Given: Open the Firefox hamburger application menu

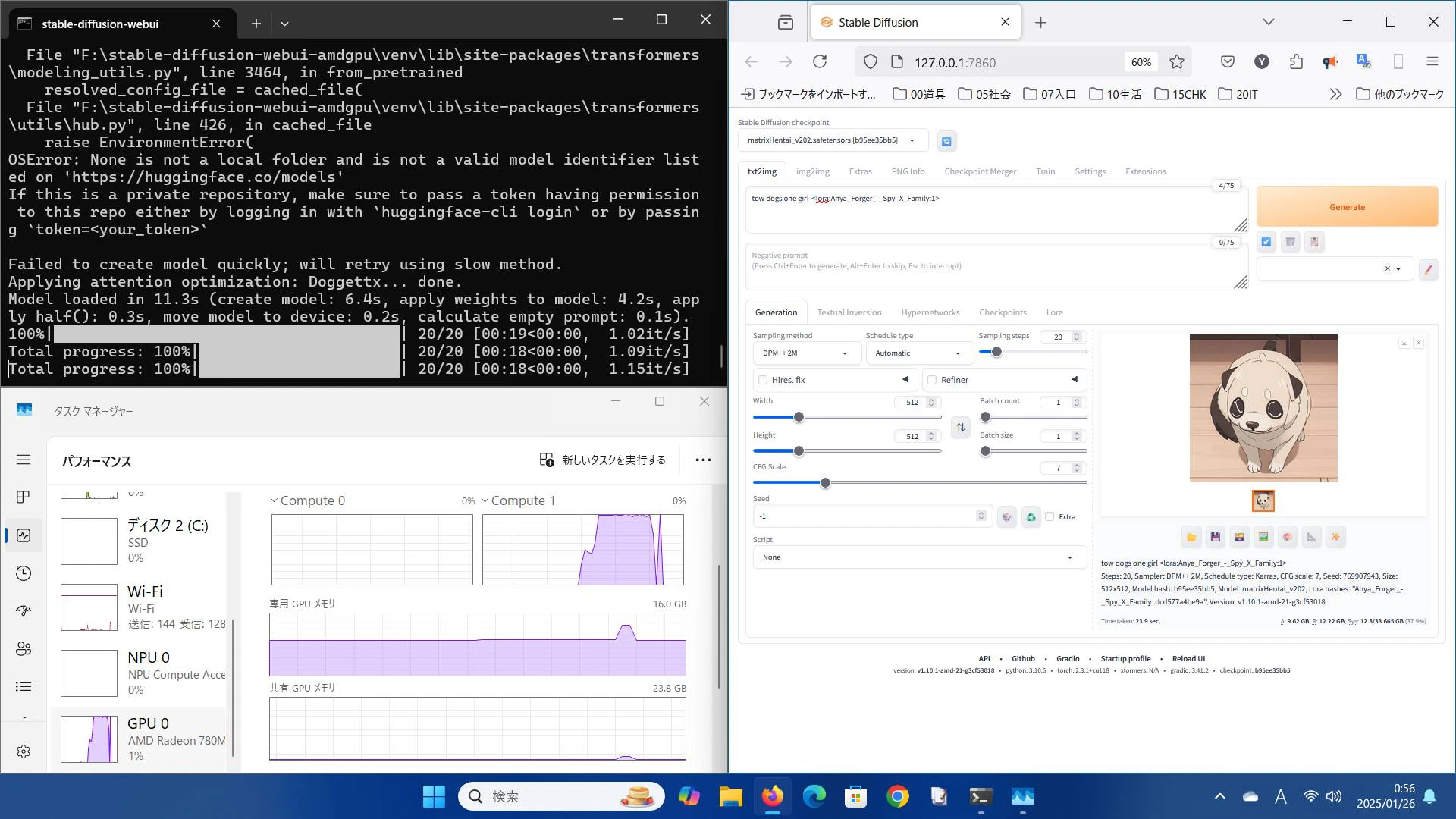Looking at the screenshot, I should (1432, 62).
